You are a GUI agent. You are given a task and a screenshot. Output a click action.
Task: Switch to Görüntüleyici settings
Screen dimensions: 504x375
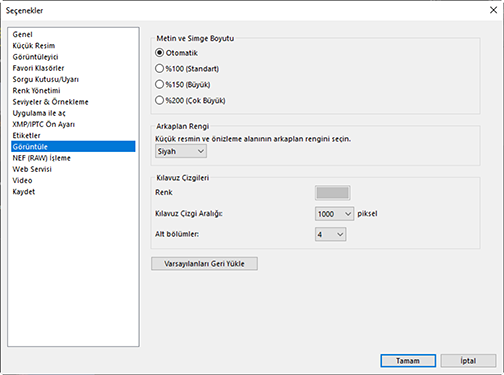tap(73, 57)
